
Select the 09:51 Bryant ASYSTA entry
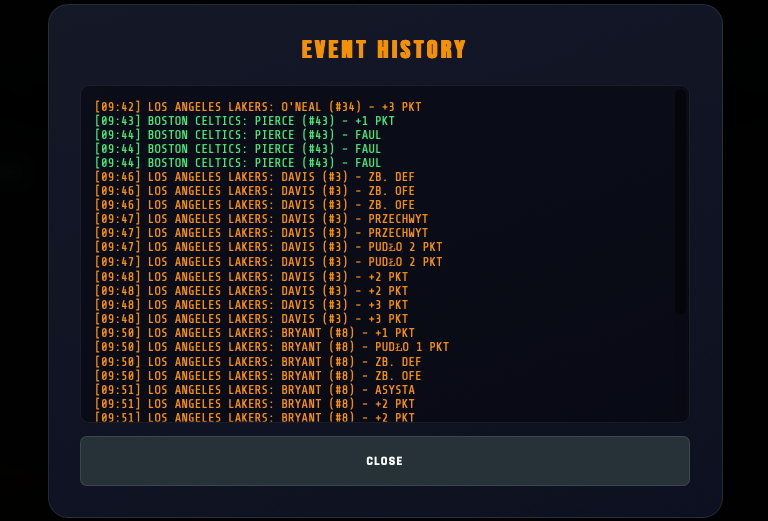click(255, 390)
